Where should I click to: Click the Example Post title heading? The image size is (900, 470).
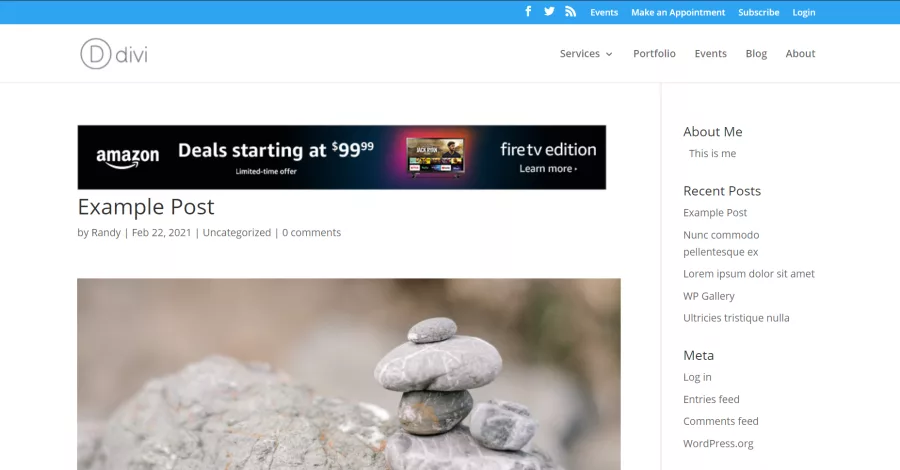click(x=146, y=207)
